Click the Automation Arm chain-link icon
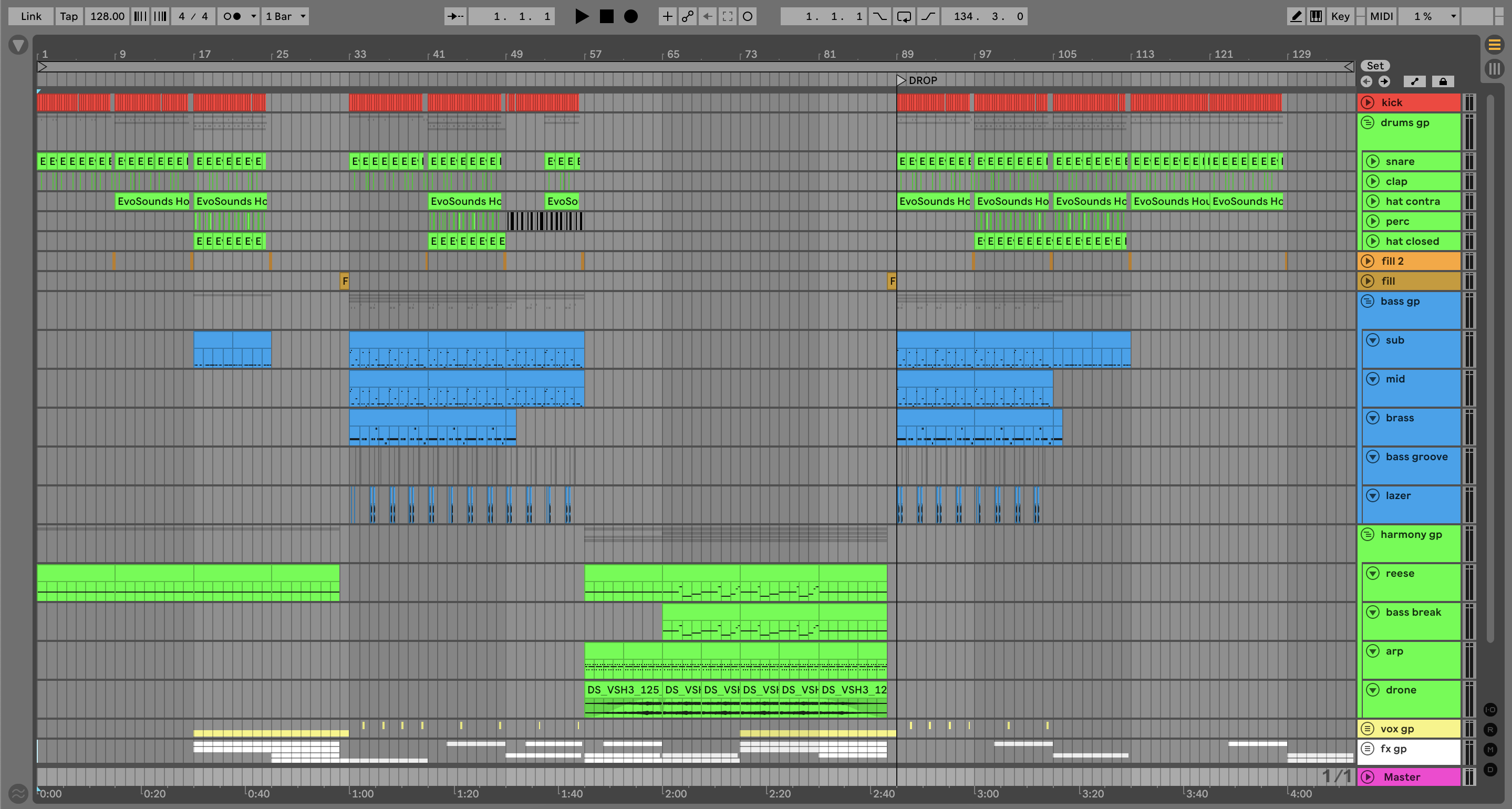The image size is (1512, 809). pyautogui.click(x=687, y=16)
